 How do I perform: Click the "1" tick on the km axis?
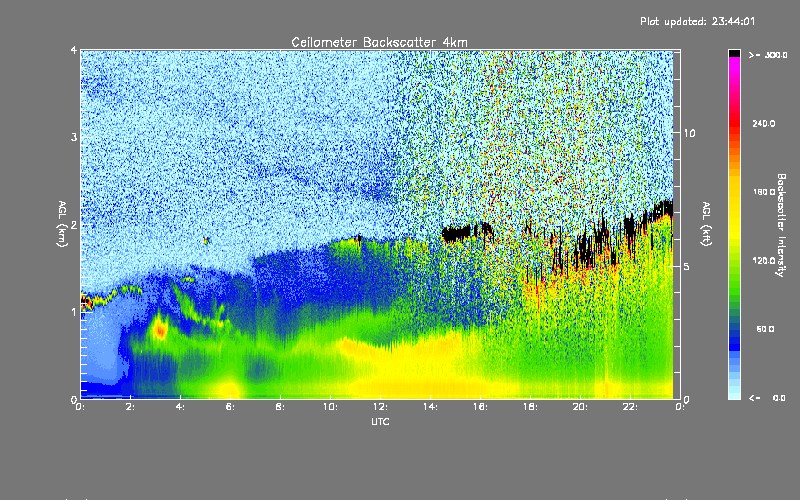74,312
